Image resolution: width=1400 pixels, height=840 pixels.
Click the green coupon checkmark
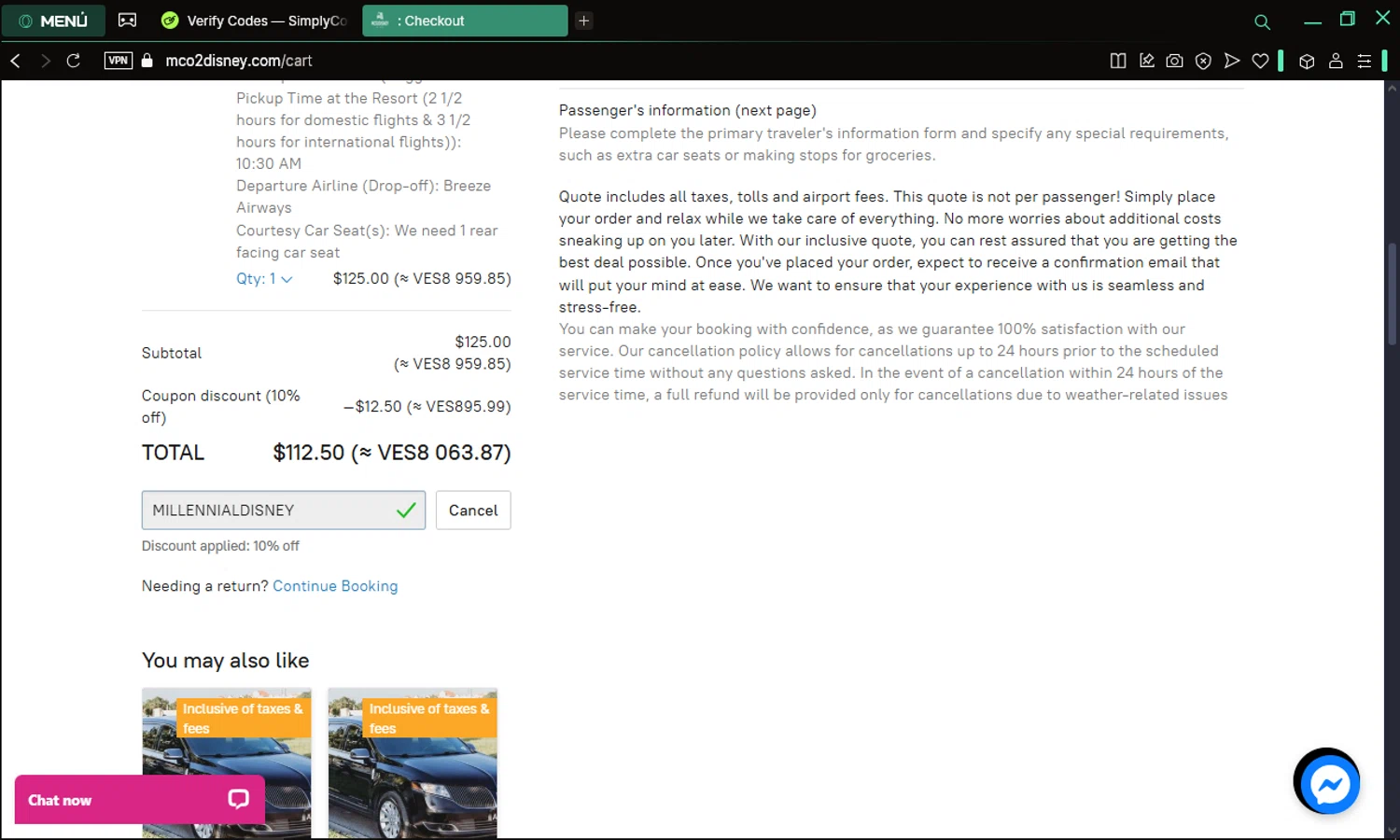[406, 511]
